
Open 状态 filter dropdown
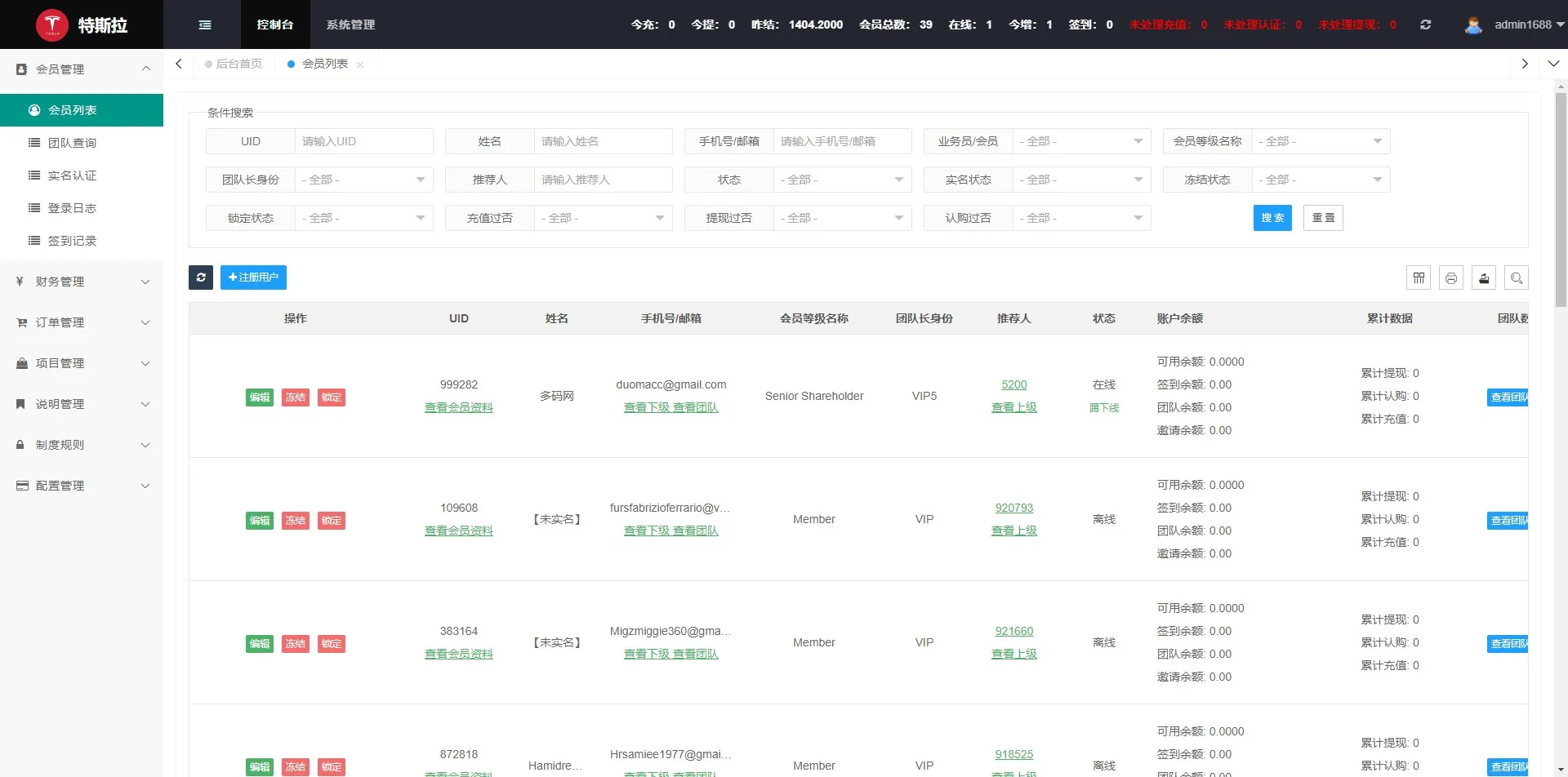click(x=842, y=180)
